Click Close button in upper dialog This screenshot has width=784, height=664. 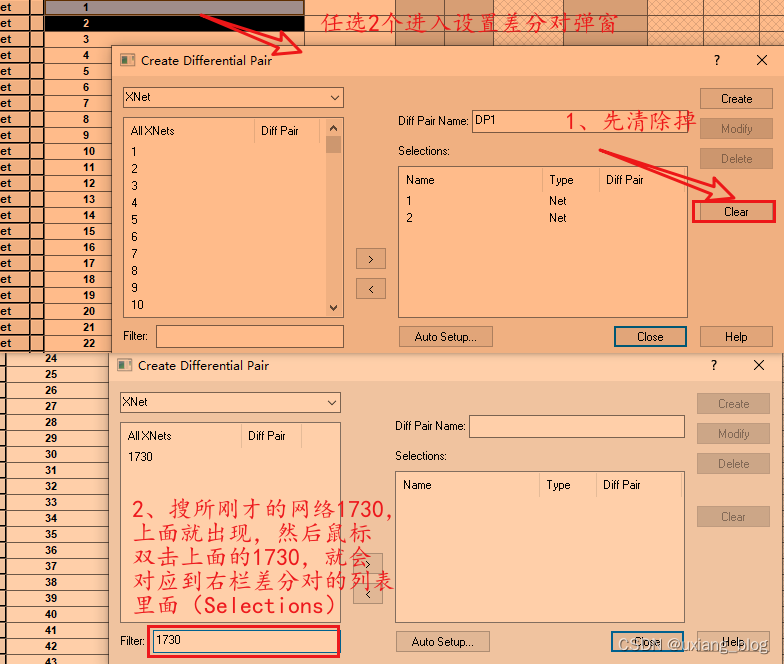pyautogui.click(x=650, y=336)
